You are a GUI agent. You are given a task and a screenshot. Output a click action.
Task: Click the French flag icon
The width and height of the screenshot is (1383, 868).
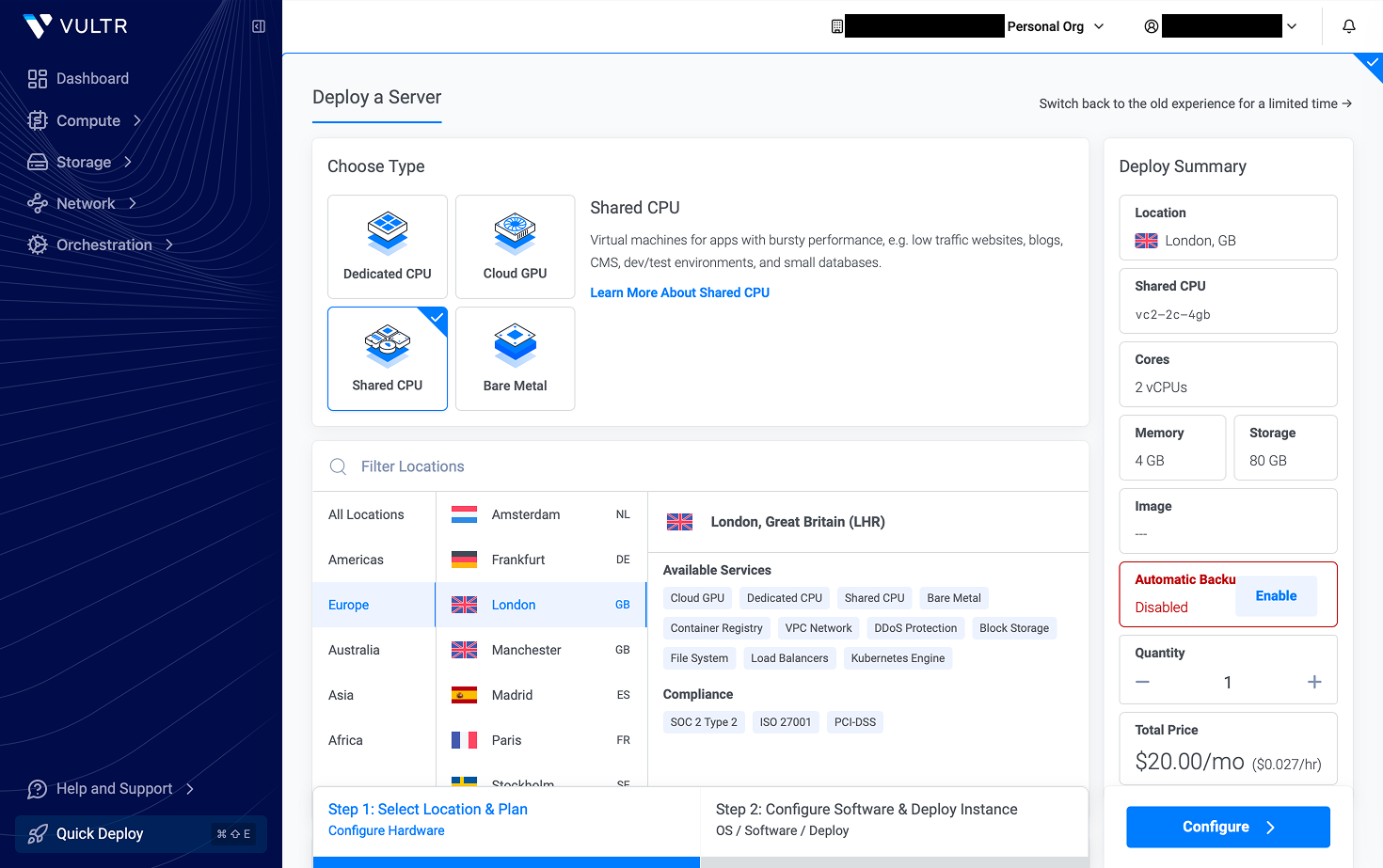[464, 740]
